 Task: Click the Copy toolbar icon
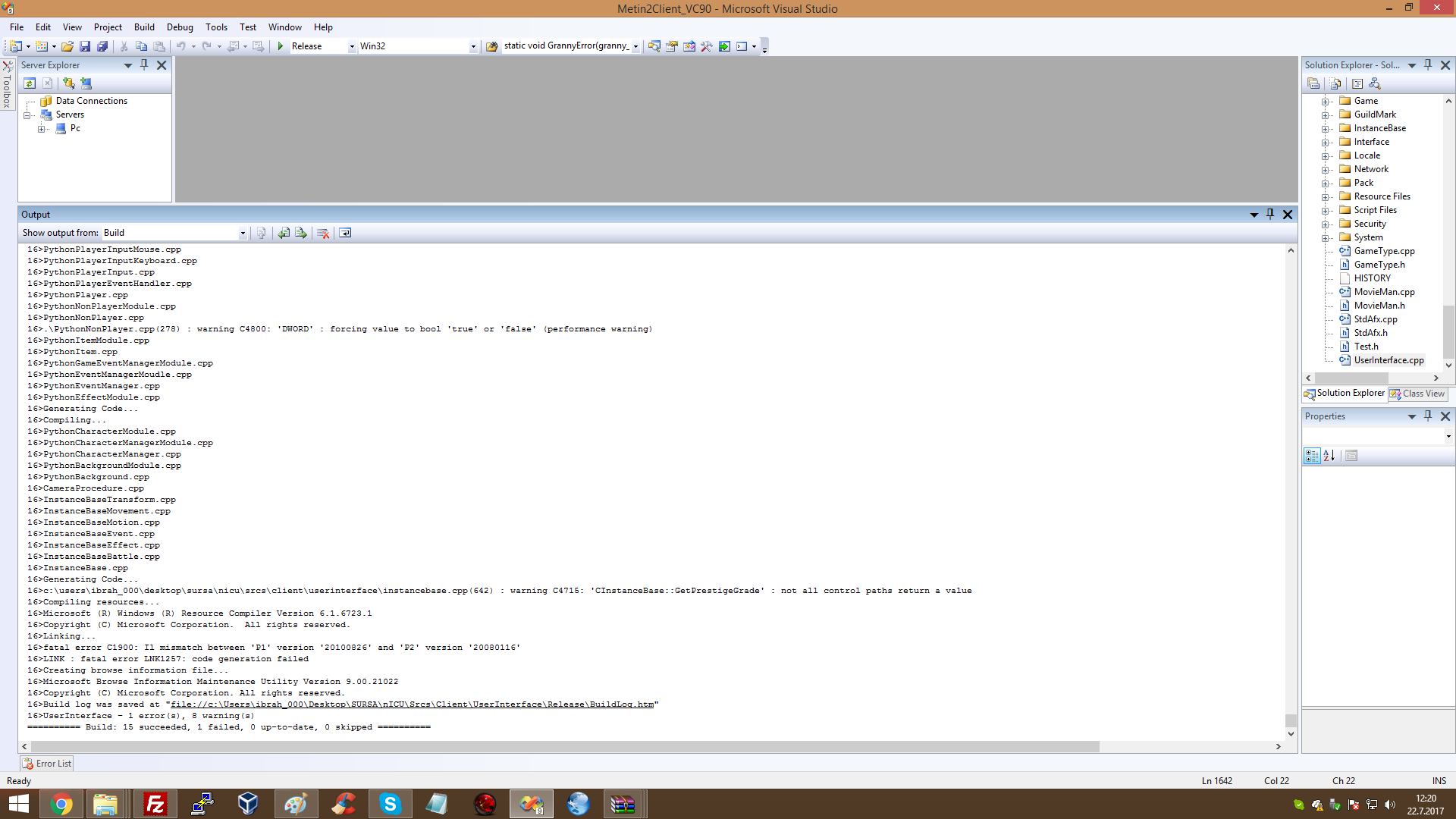click(141, 46)
